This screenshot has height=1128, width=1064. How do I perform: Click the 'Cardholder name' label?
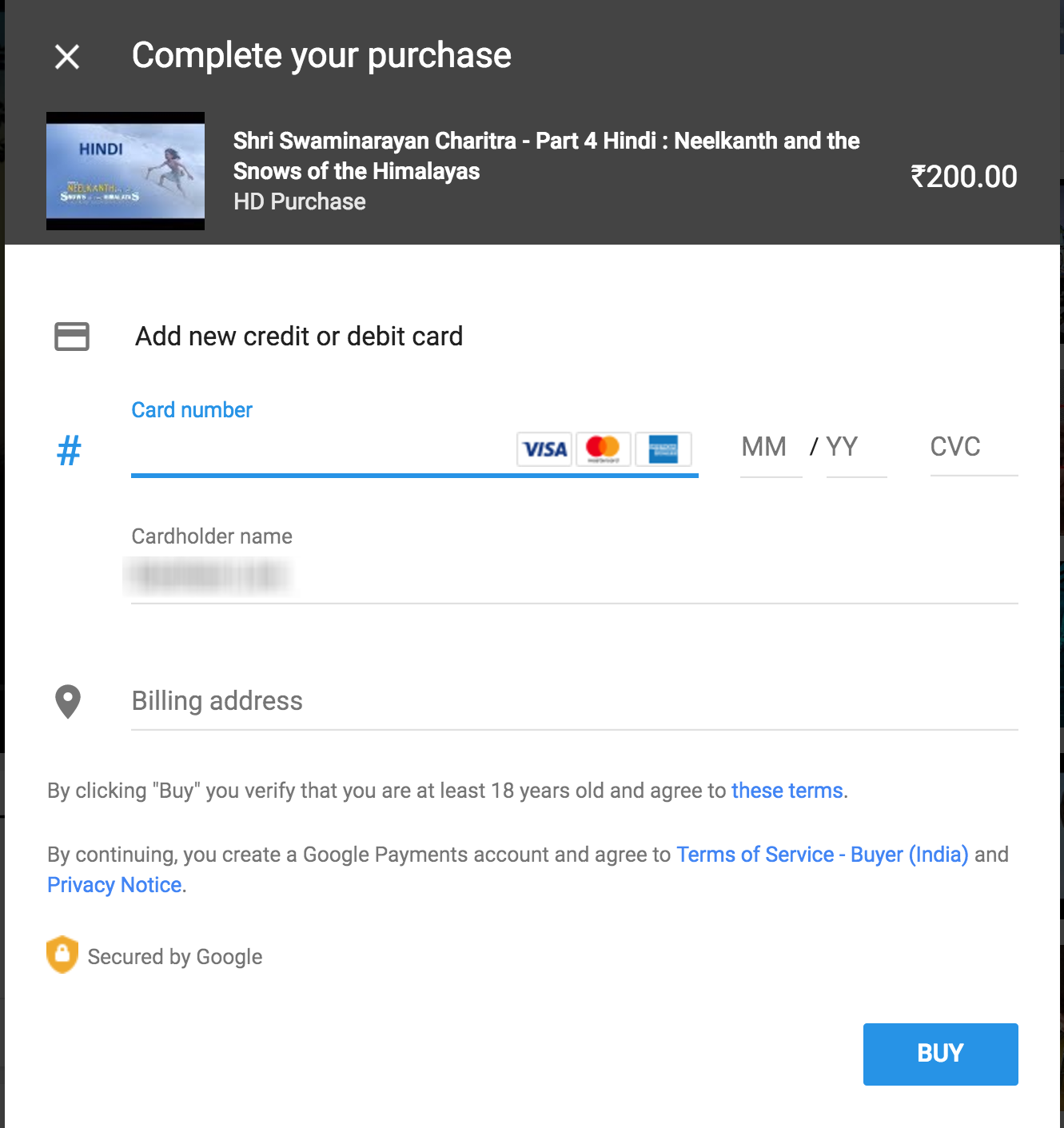212,536
